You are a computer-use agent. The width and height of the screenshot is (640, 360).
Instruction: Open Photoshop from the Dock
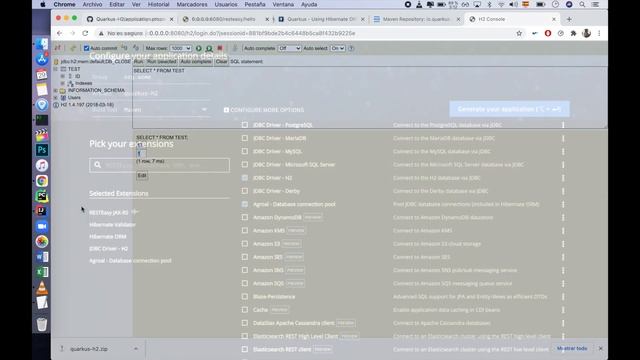point(42,150)
